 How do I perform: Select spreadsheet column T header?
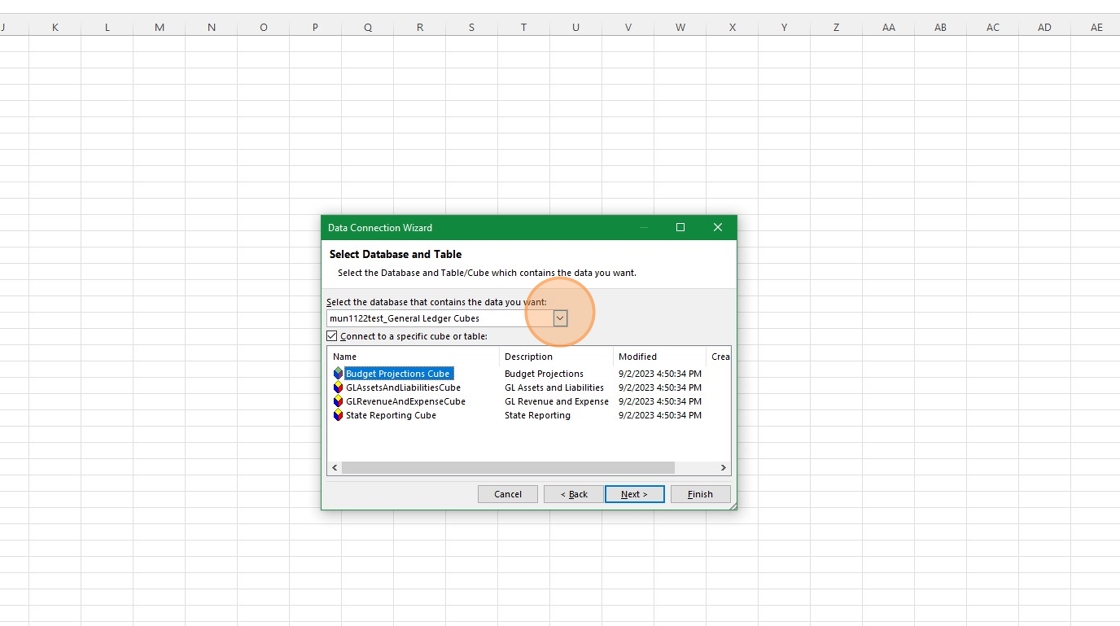(524, 27)
